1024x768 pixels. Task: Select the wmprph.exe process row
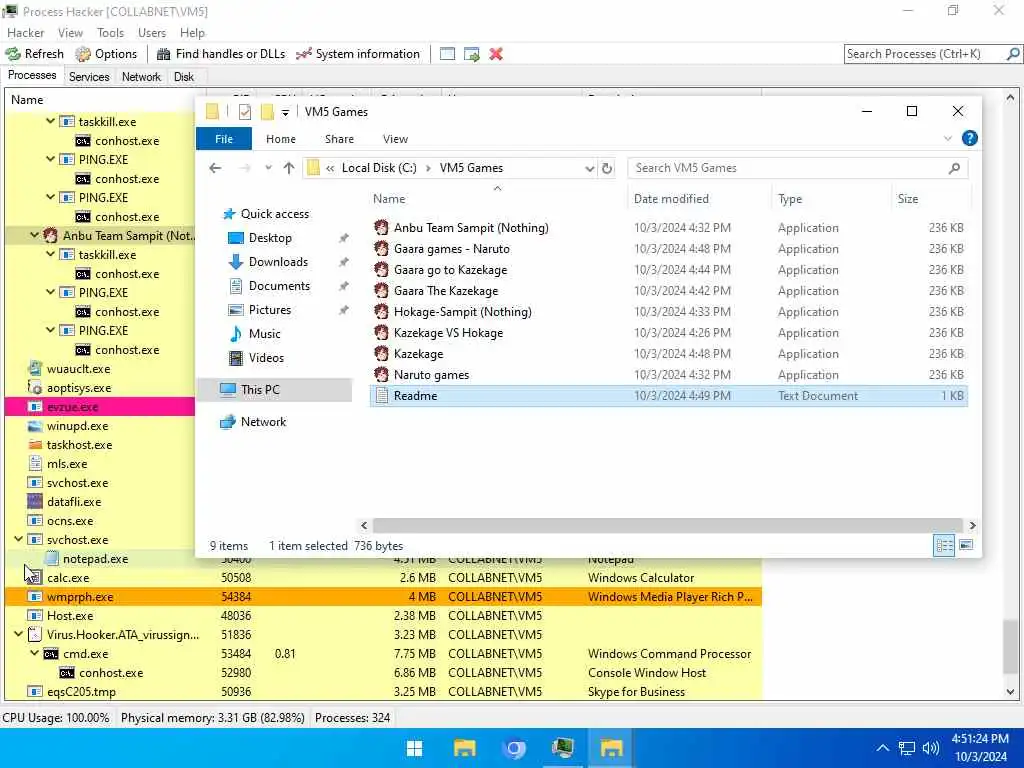click(383, 596)
